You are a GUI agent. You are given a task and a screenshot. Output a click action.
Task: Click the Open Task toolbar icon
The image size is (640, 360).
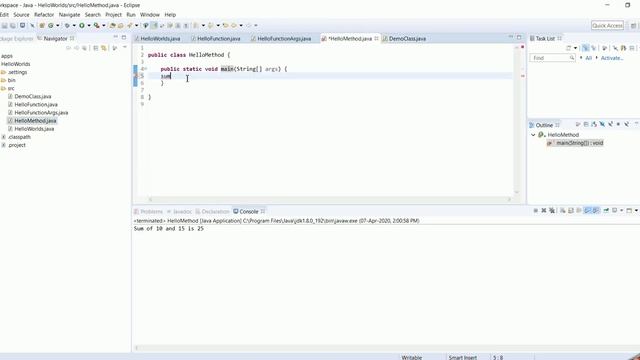pyautogui.click(x=120, y=25)
